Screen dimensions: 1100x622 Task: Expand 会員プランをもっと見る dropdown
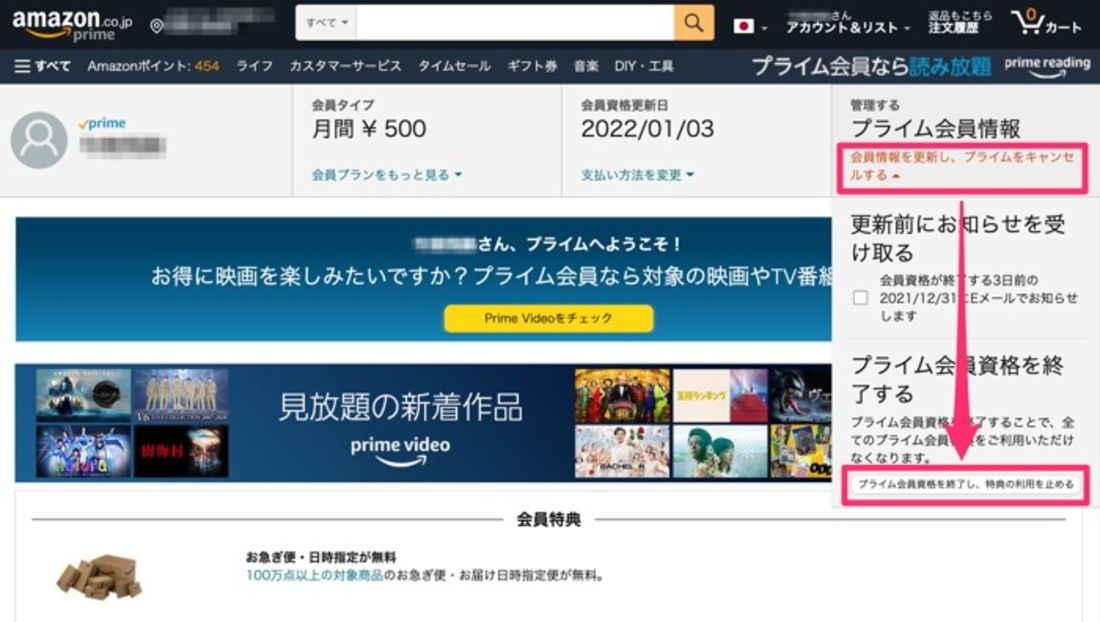coord(387,175)
